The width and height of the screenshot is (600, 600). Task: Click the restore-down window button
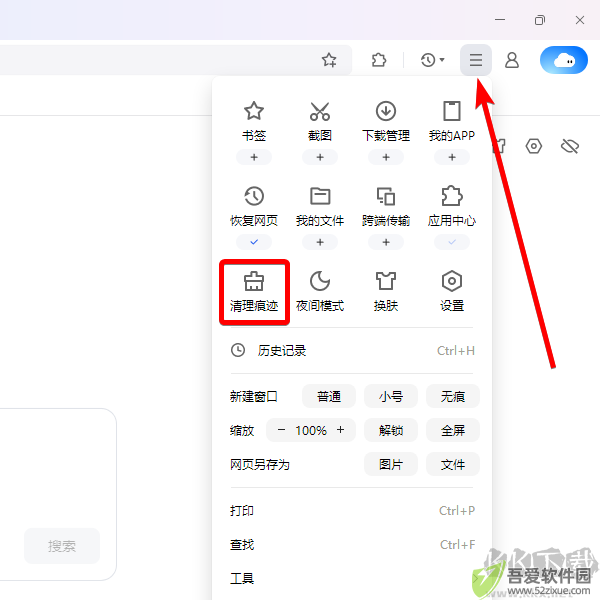[540, 20]
